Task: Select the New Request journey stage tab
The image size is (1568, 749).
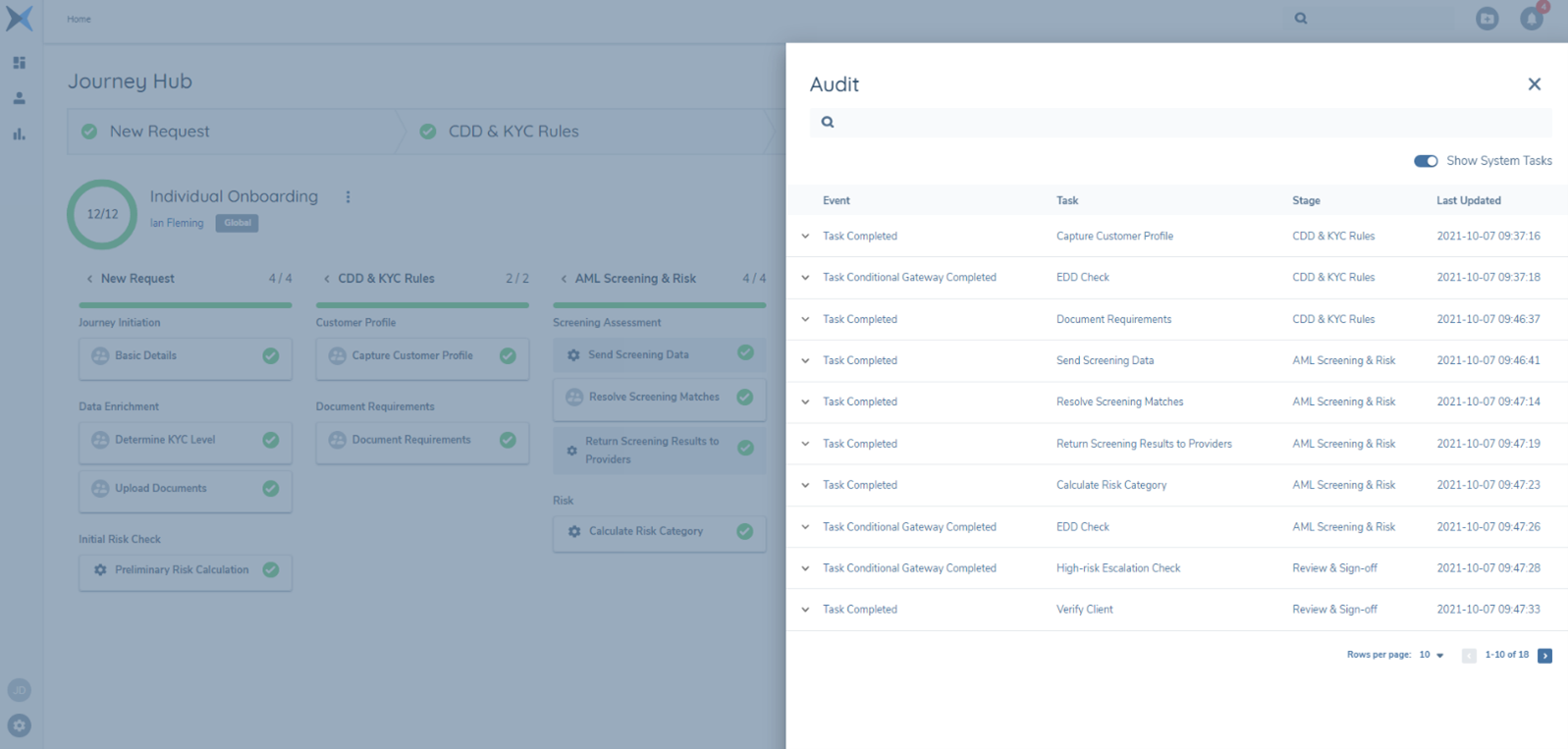Action: (x=159, y=132)
